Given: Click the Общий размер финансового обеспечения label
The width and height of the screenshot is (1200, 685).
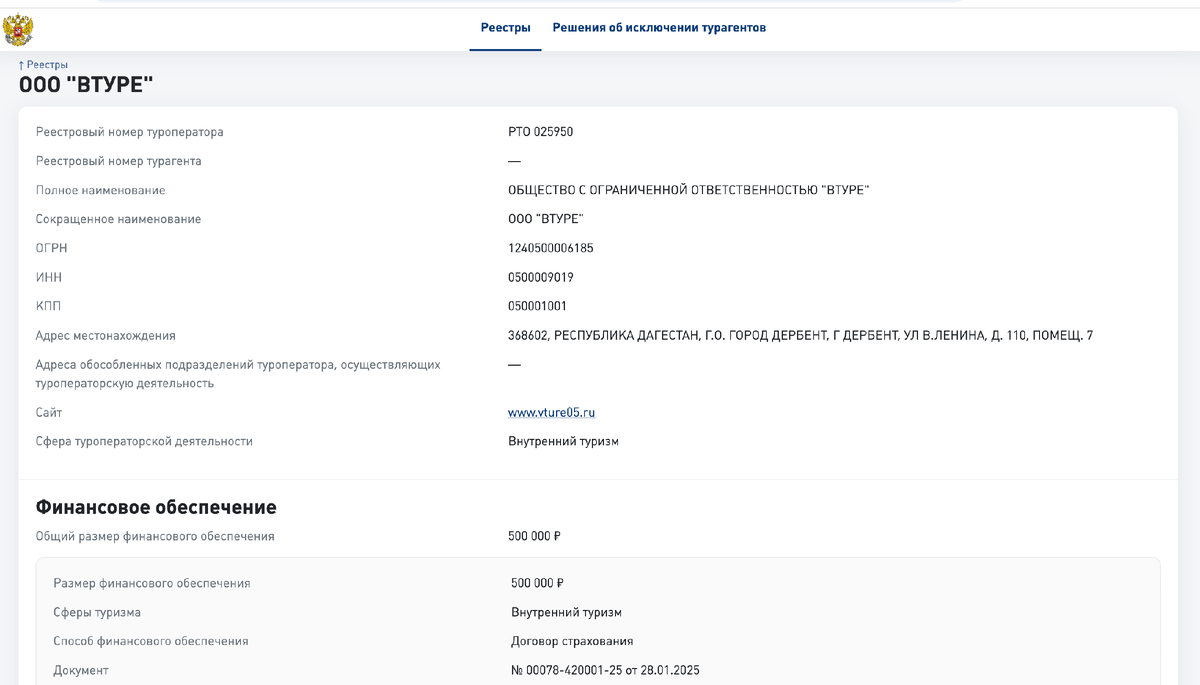Looking at the screenshot, I should (x=155, y=536).
